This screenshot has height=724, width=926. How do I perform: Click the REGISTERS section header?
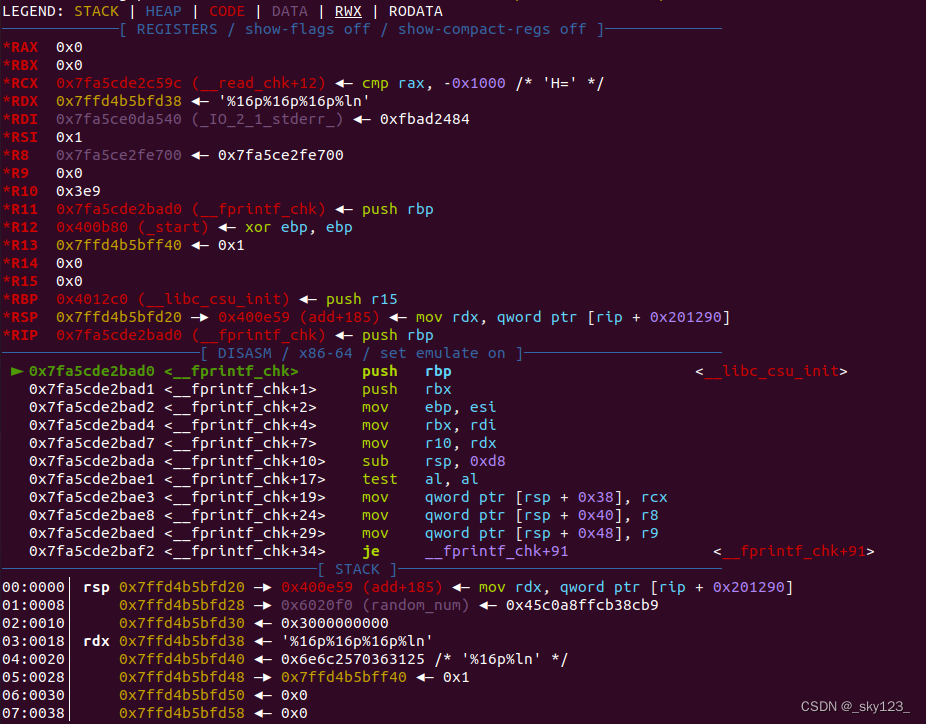[360, 29]
